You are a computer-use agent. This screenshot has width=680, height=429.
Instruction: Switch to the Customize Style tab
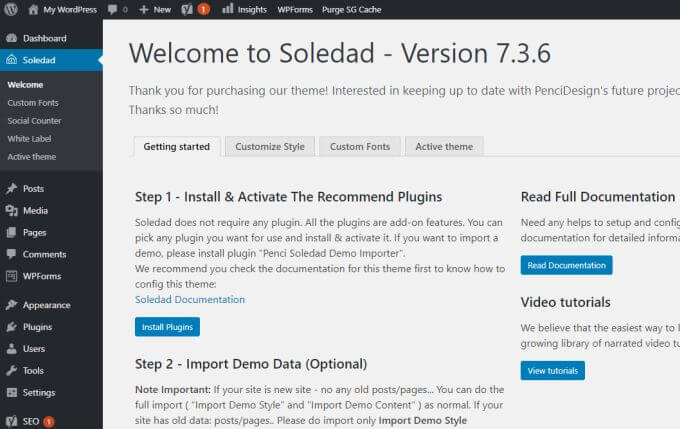click(270, 147)
